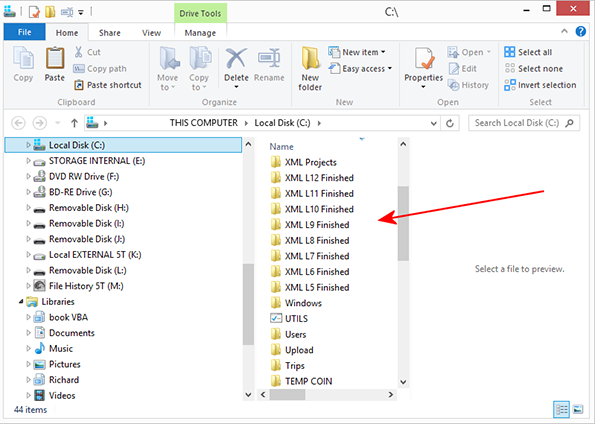
Task: Click THIS COMPUTER in address breadcrumb
Action: click(x=203, y=123)
